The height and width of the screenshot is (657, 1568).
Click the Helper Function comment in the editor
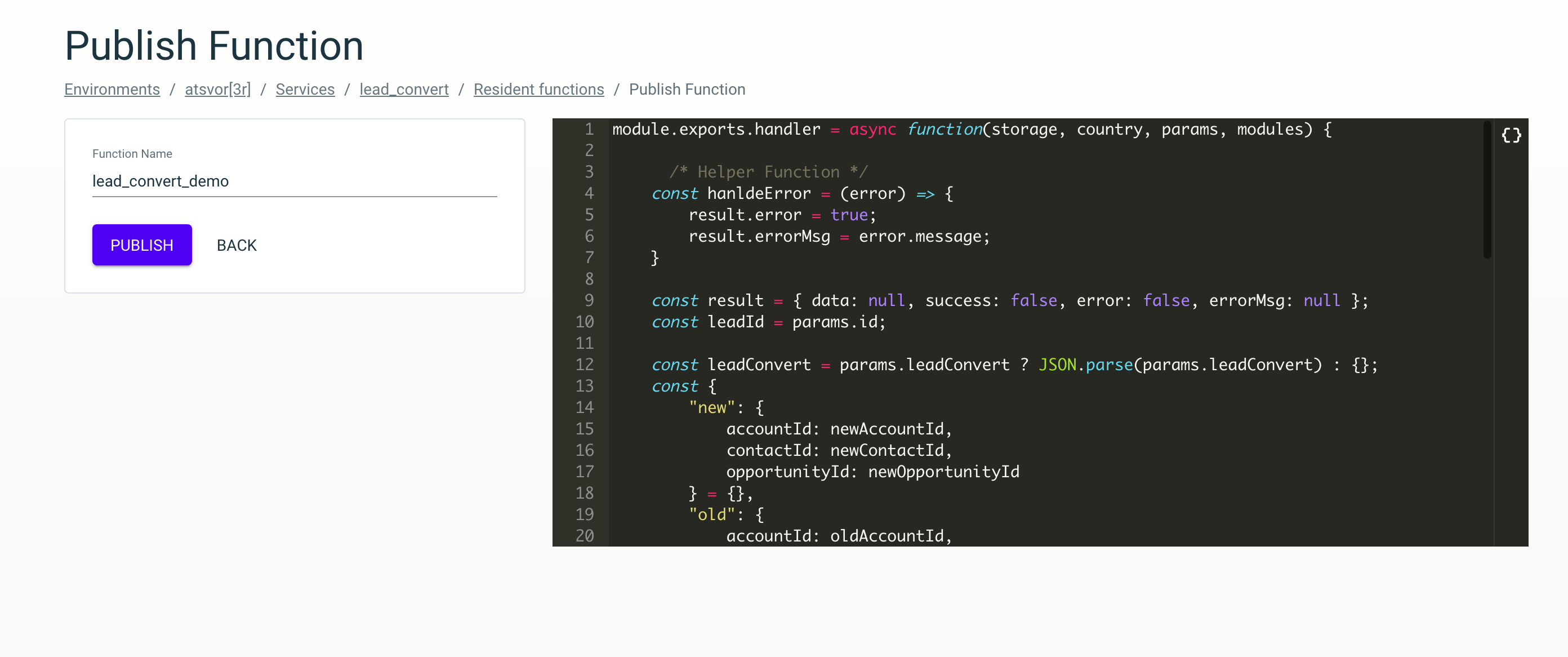[x=768, y=172]
